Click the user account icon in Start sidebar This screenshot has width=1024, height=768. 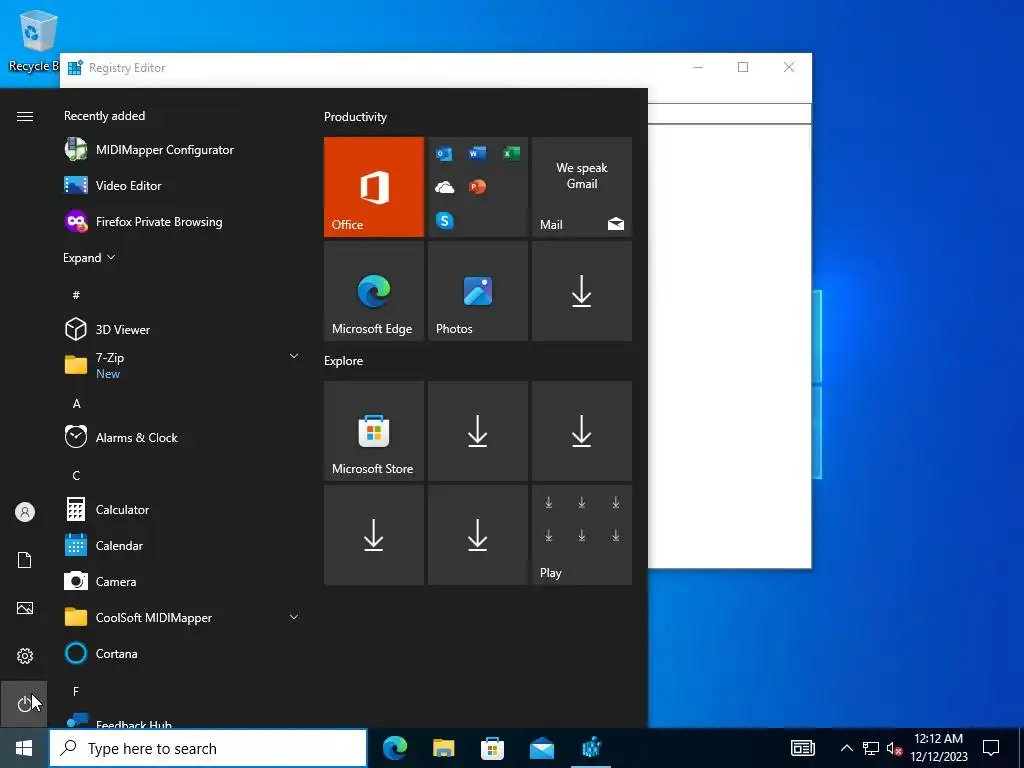[x=25, y=512]
